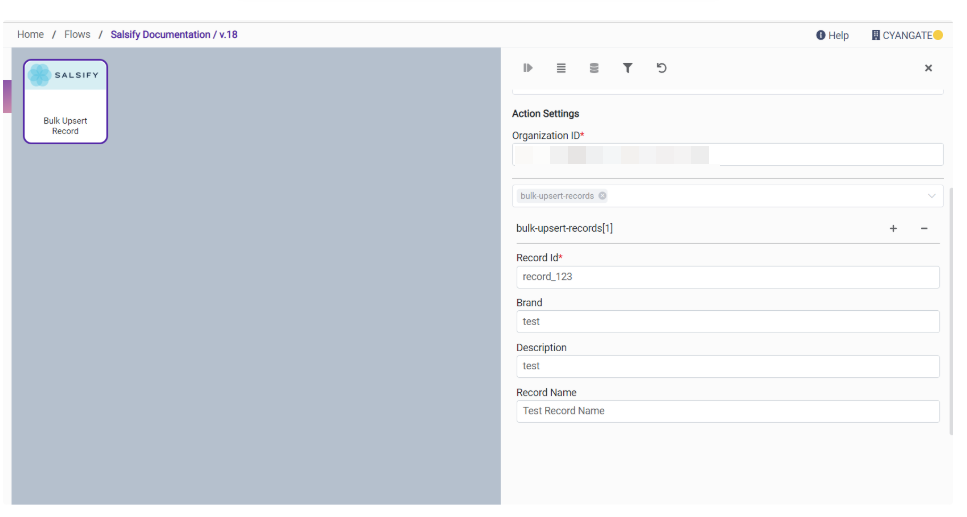
Task: Click the Organization ID input field
Action: pos(727,155)
